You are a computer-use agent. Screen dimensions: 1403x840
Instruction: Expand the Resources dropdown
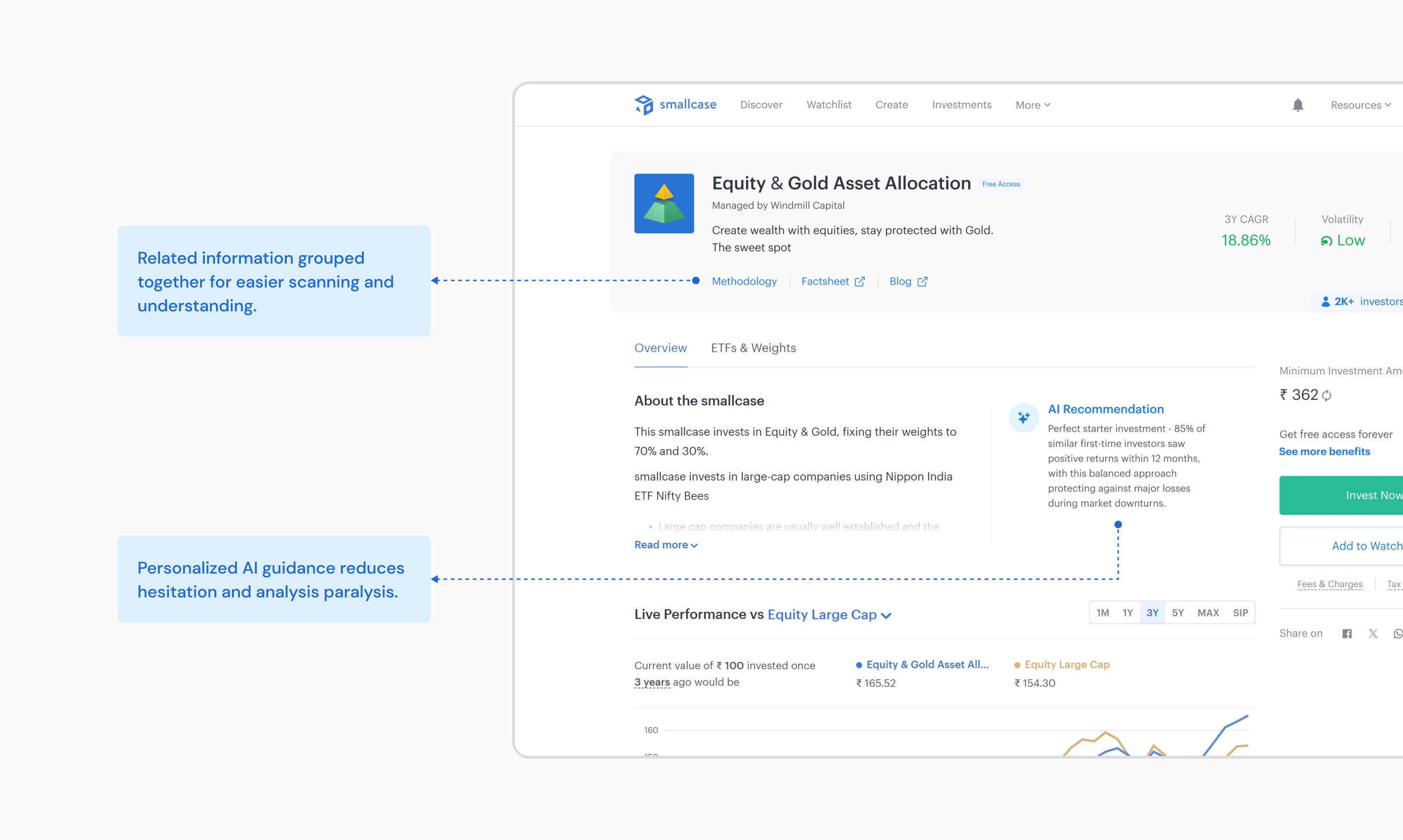click(x=1360, y=105)
